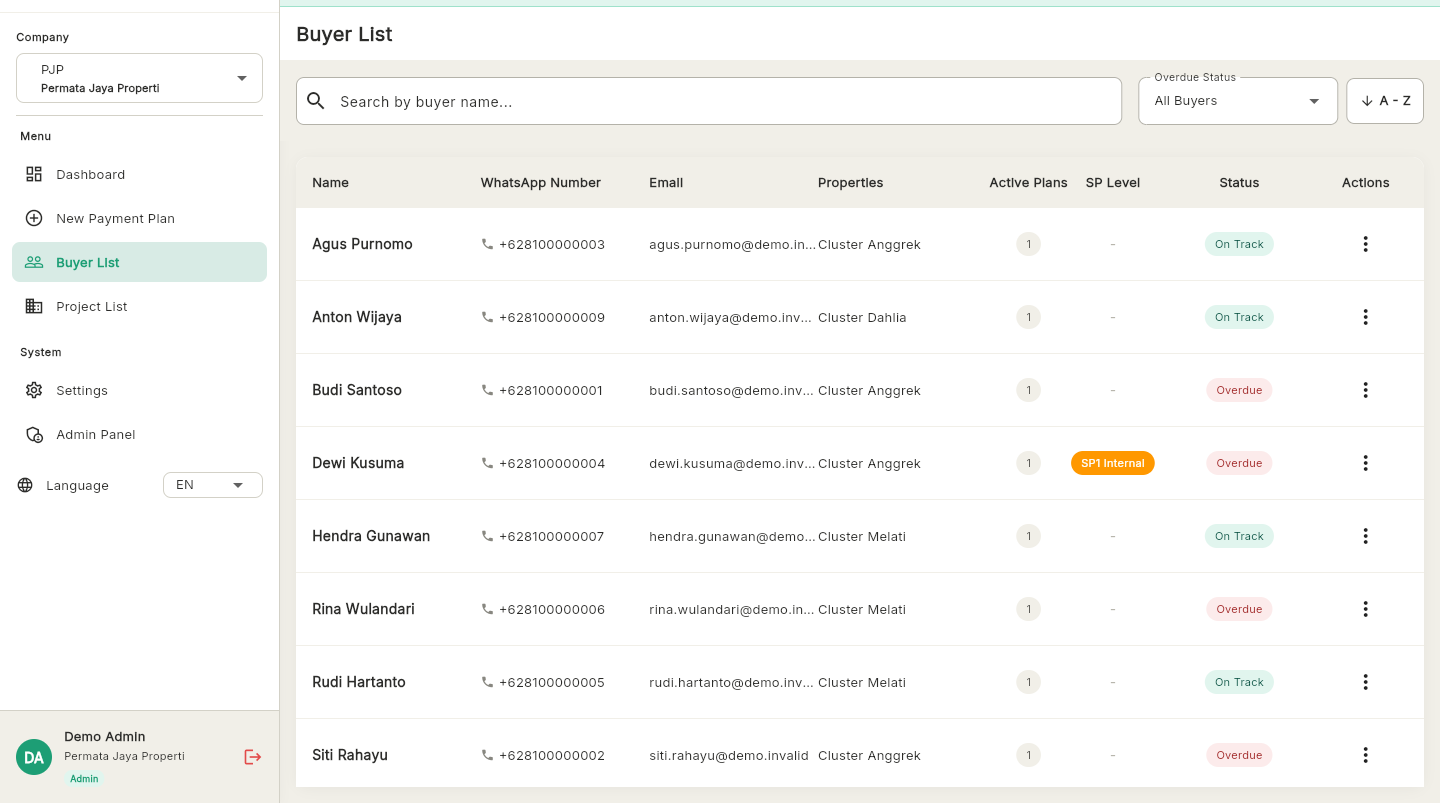Click the Buyer List people icon
The height and width of the screenshot is (803, 1440).
click(x=33, y=262)
